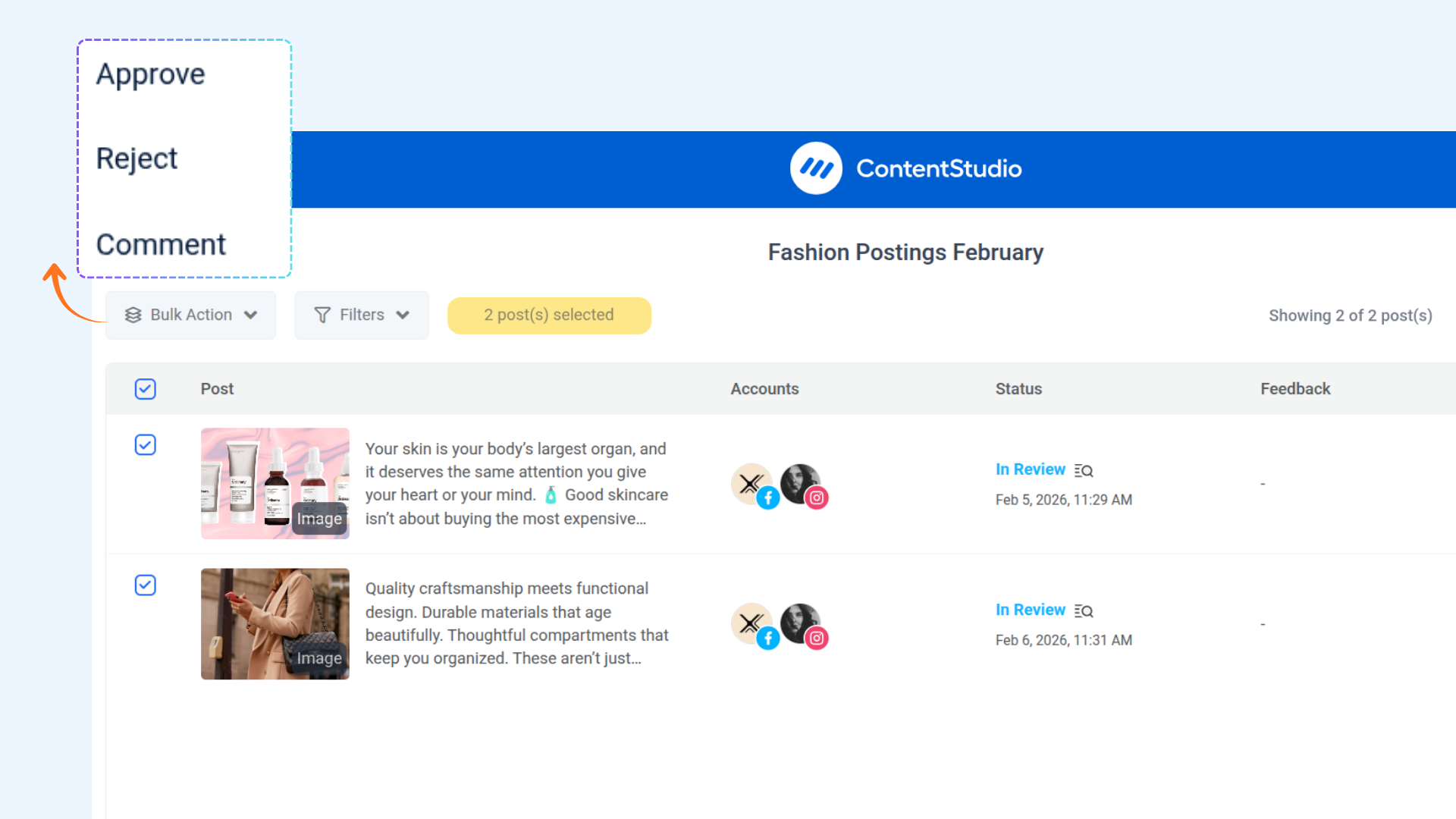Screen dimensions: 1456x819
Task: Click the In Review status of skincare post
Action: (x=1030, y=469)
